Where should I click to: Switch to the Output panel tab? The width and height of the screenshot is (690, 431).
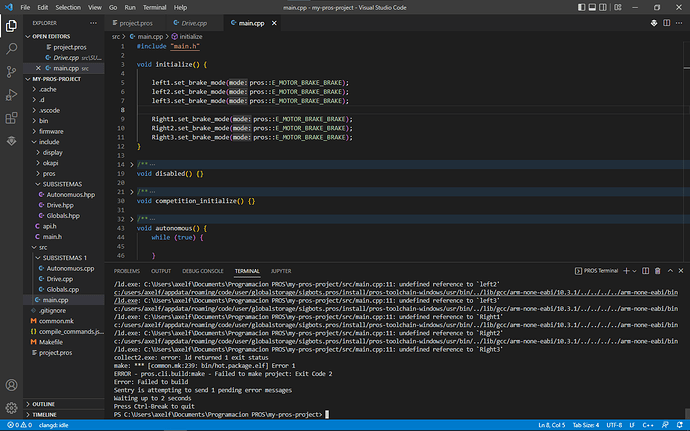tap(161, 271)
